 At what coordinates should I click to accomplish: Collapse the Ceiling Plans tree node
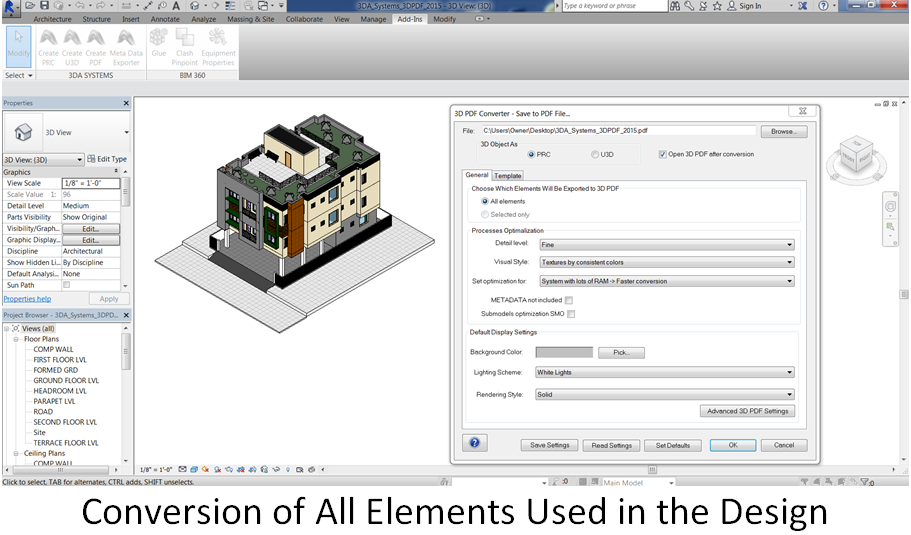tap(16, 454)
